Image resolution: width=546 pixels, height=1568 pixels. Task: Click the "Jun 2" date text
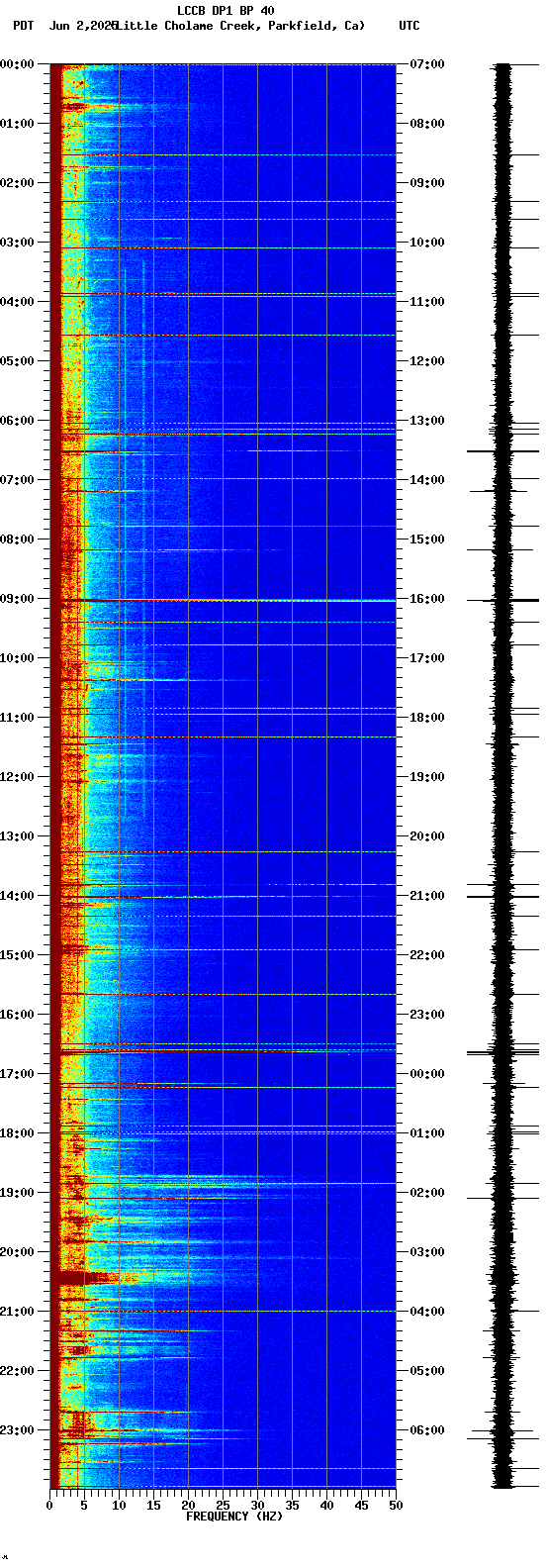(x=68, y=26)
